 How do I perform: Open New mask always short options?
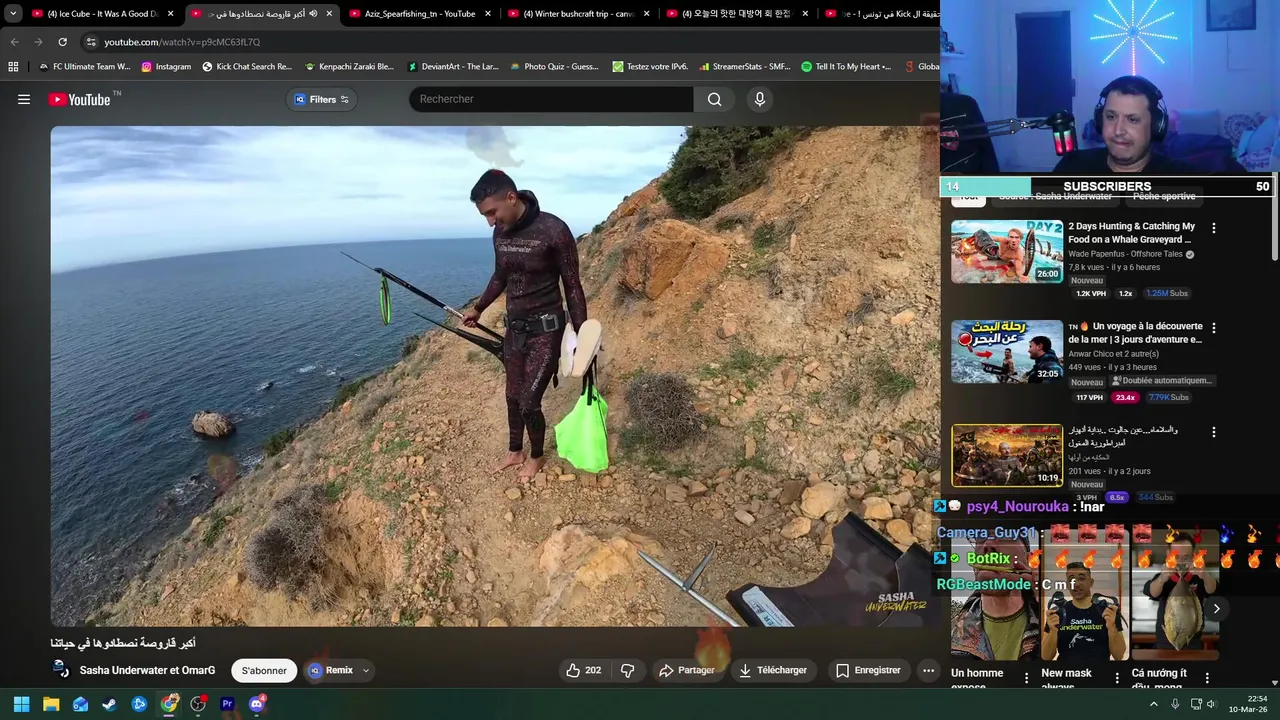tap(1117, 678)
